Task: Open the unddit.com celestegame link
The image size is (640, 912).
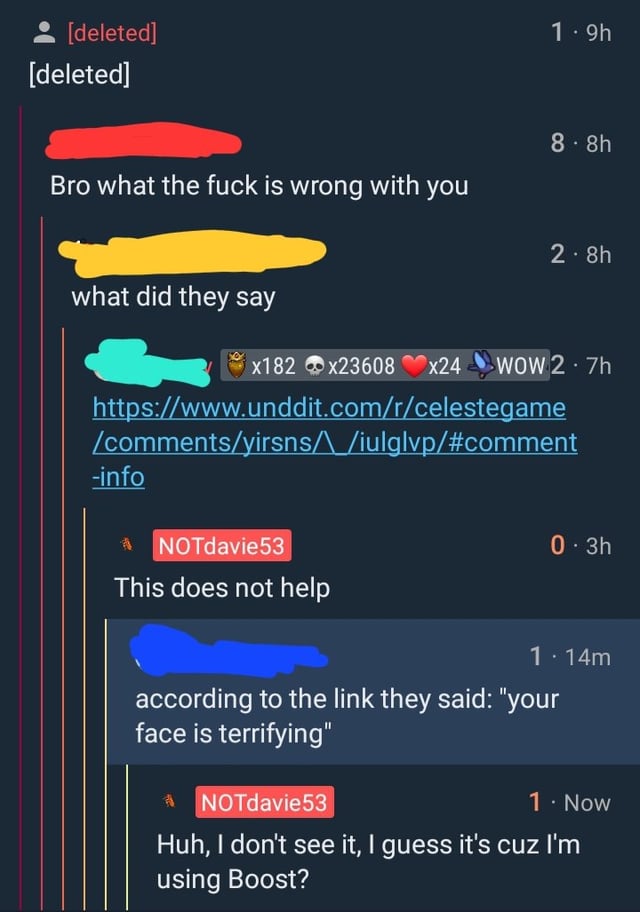Action: click(x=335, y=442)
